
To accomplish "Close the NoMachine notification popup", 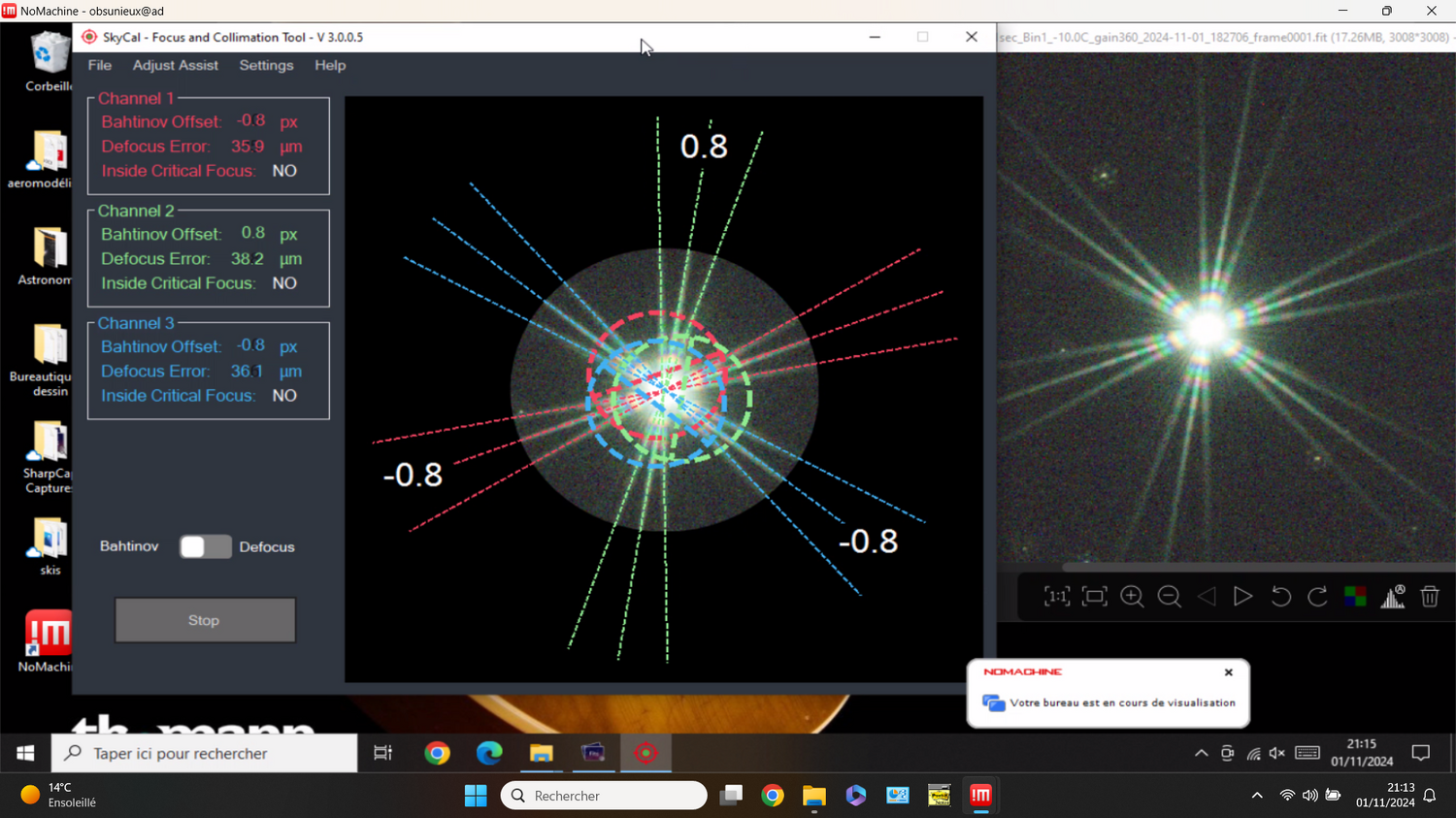I will pos(1229,672).
